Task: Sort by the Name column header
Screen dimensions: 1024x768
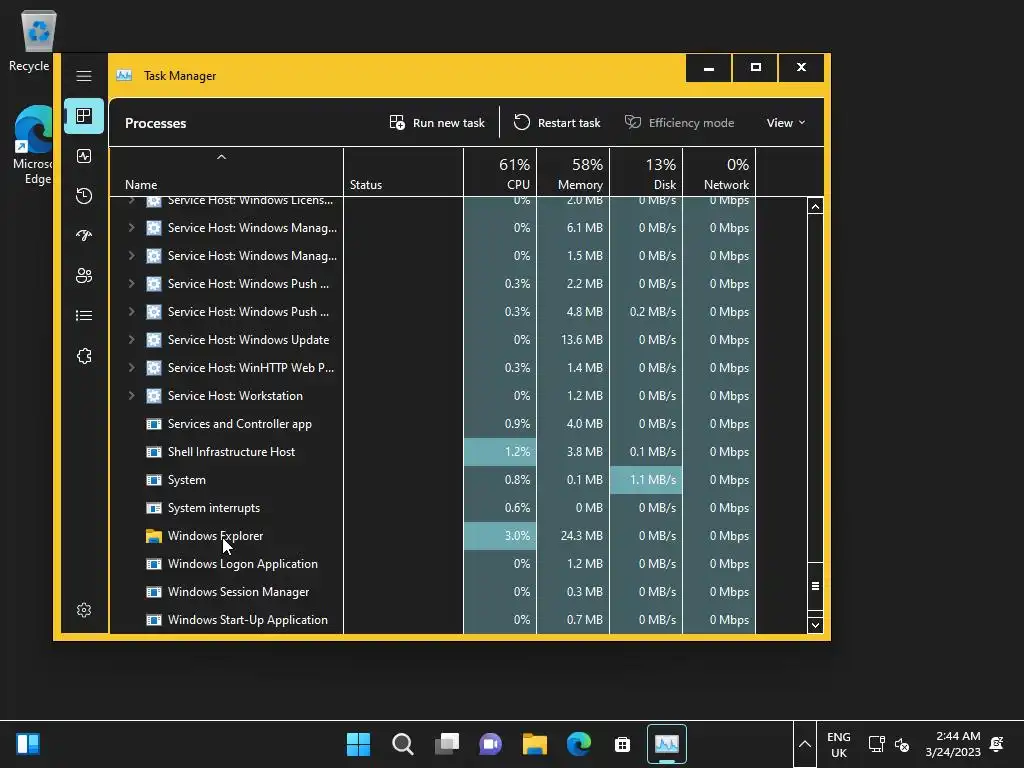Action: point(226,172)
